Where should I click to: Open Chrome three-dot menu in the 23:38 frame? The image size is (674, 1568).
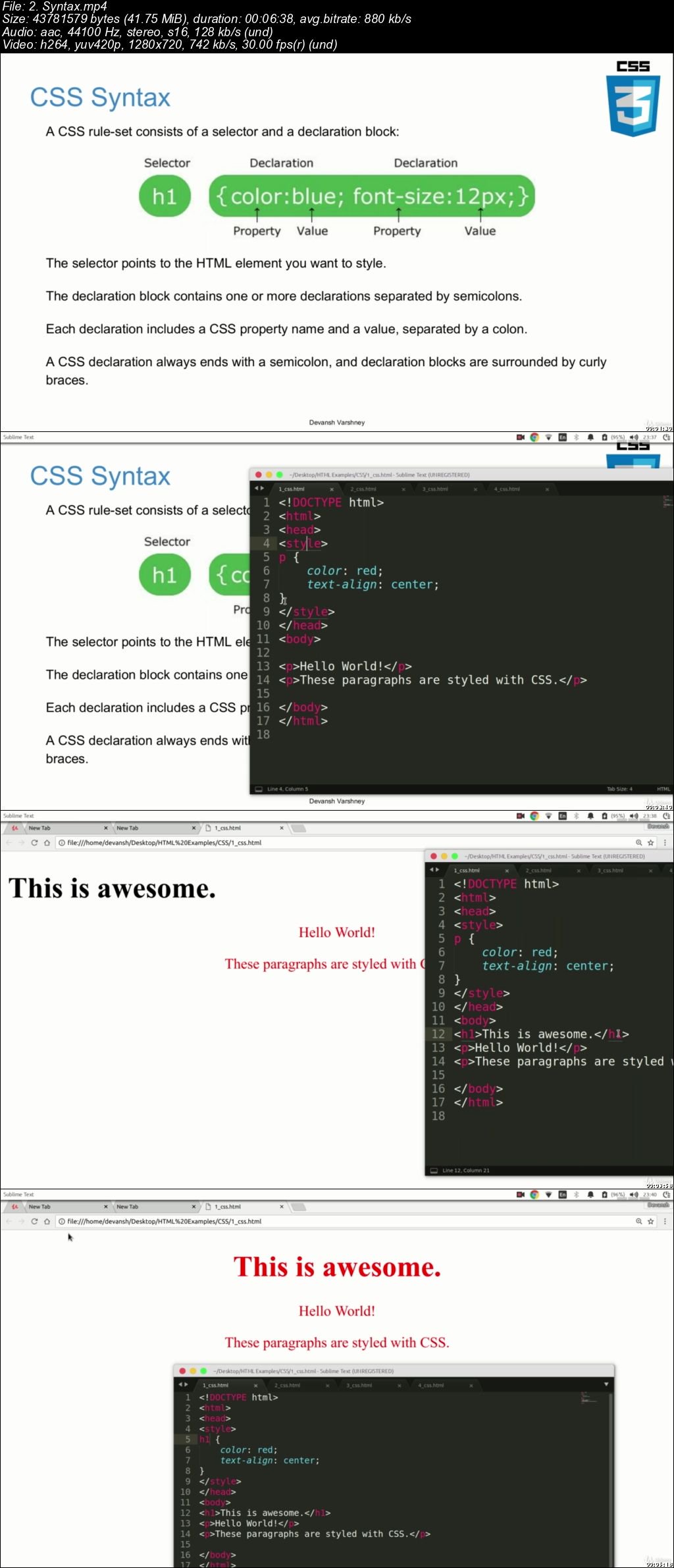(x=665, y=842)
